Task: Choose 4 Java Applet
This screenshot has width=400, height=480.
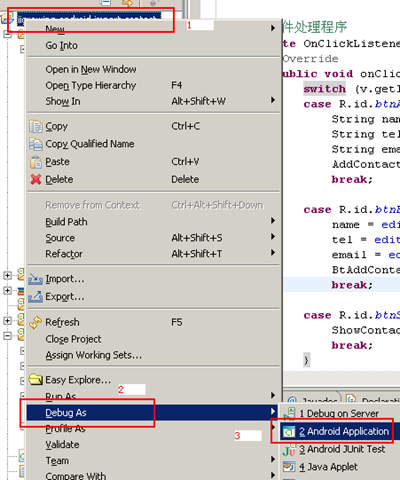Action: pos(340,467)
